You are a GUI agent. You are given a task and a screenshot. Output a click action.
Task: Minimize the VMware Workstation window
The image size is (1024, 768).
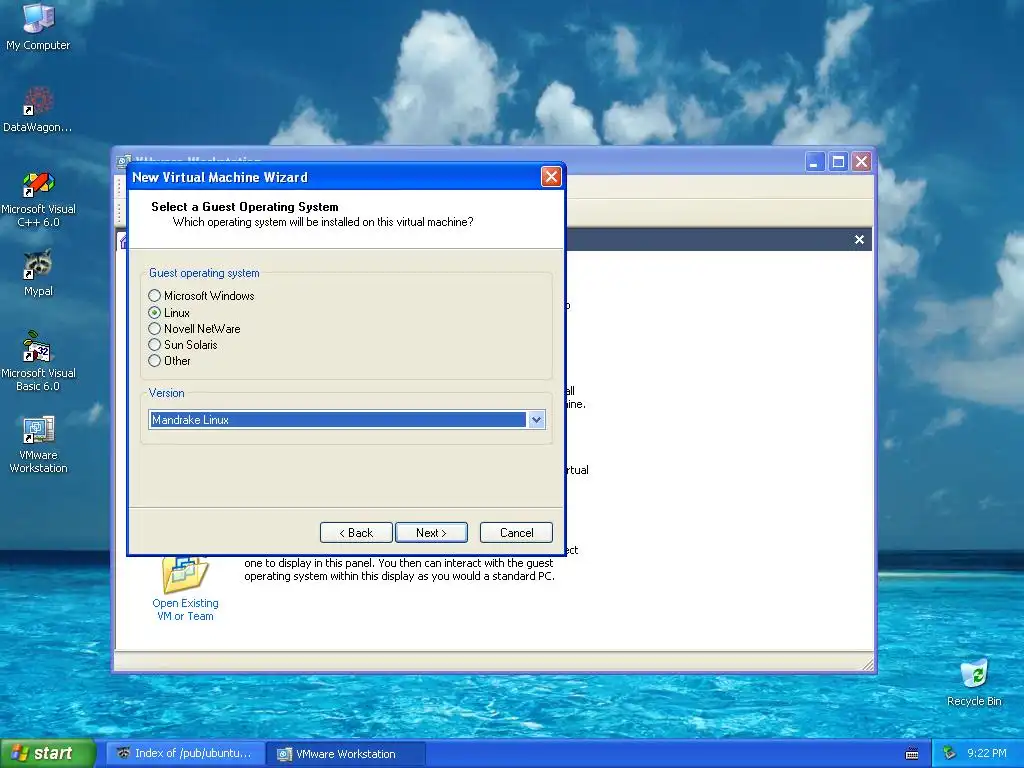click(x=814, y=161)
